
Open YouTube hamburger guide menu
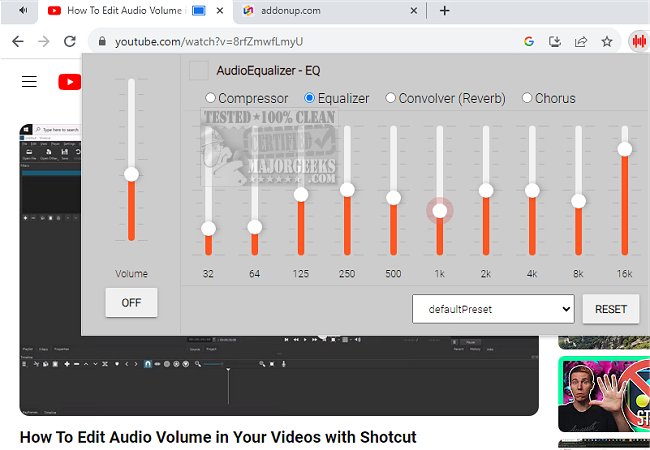point(29,82)
